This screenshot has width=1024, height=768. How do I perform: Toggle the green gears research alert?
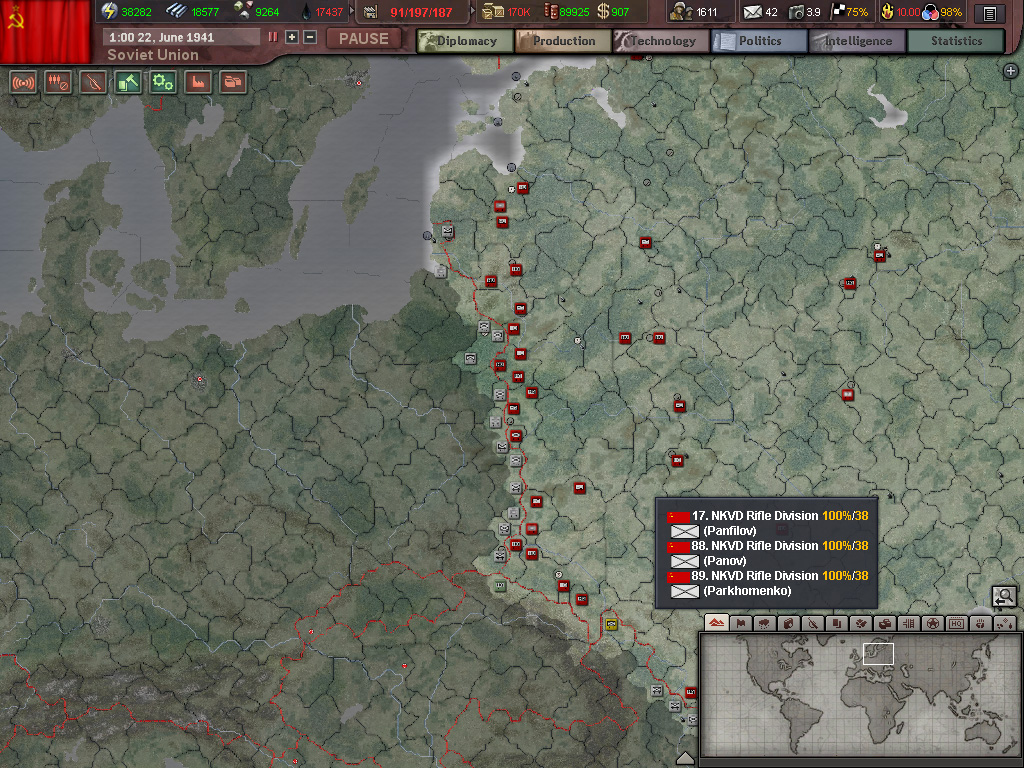163,82
